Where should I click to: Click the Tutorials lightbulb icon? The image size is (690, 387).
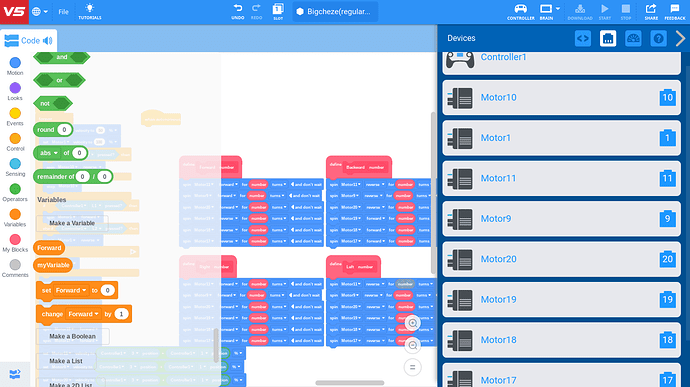90,8
